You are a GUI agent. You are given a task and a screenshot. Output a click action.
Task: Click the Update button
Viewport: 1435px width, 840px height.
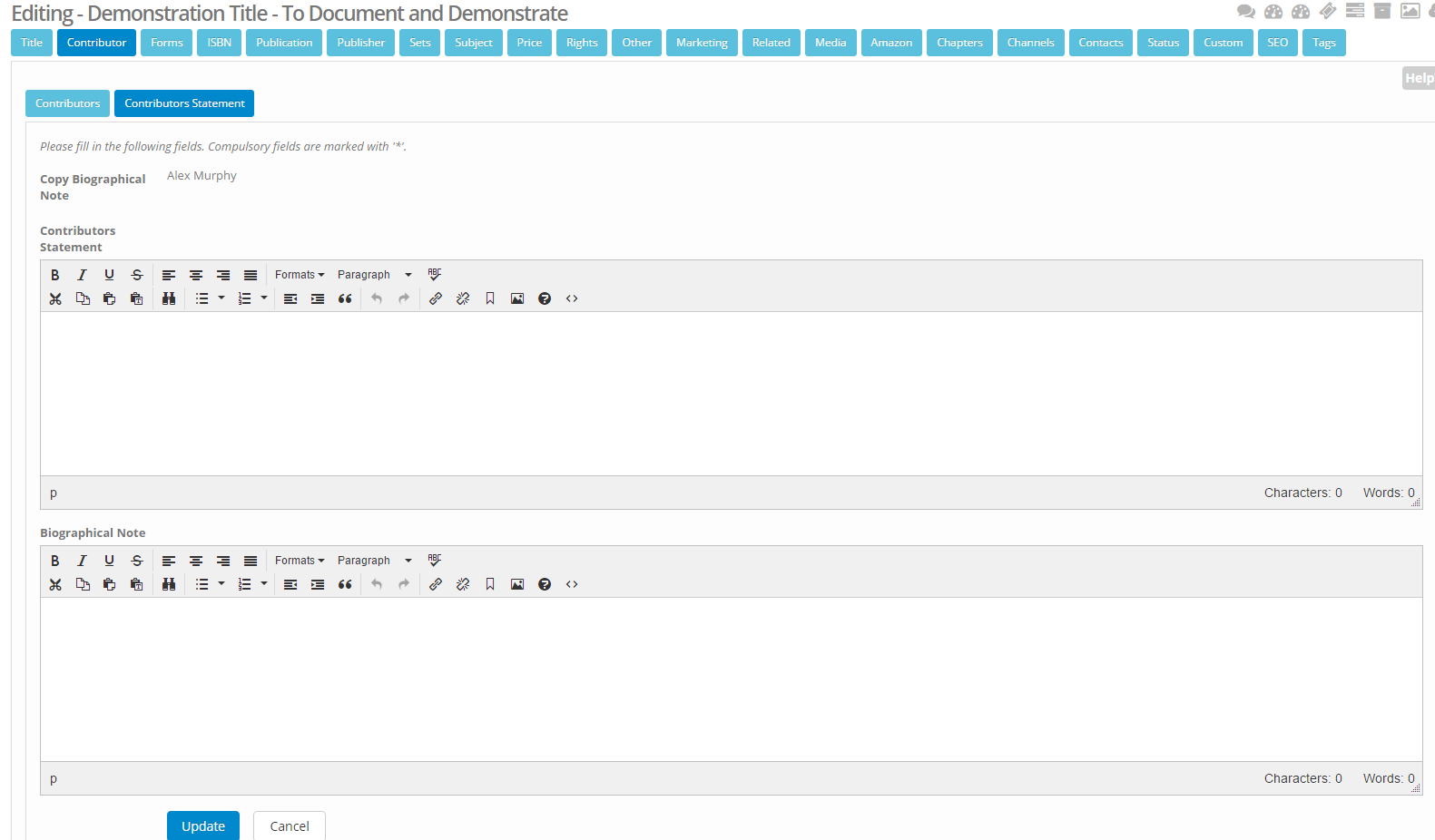[x=202, y=825]
